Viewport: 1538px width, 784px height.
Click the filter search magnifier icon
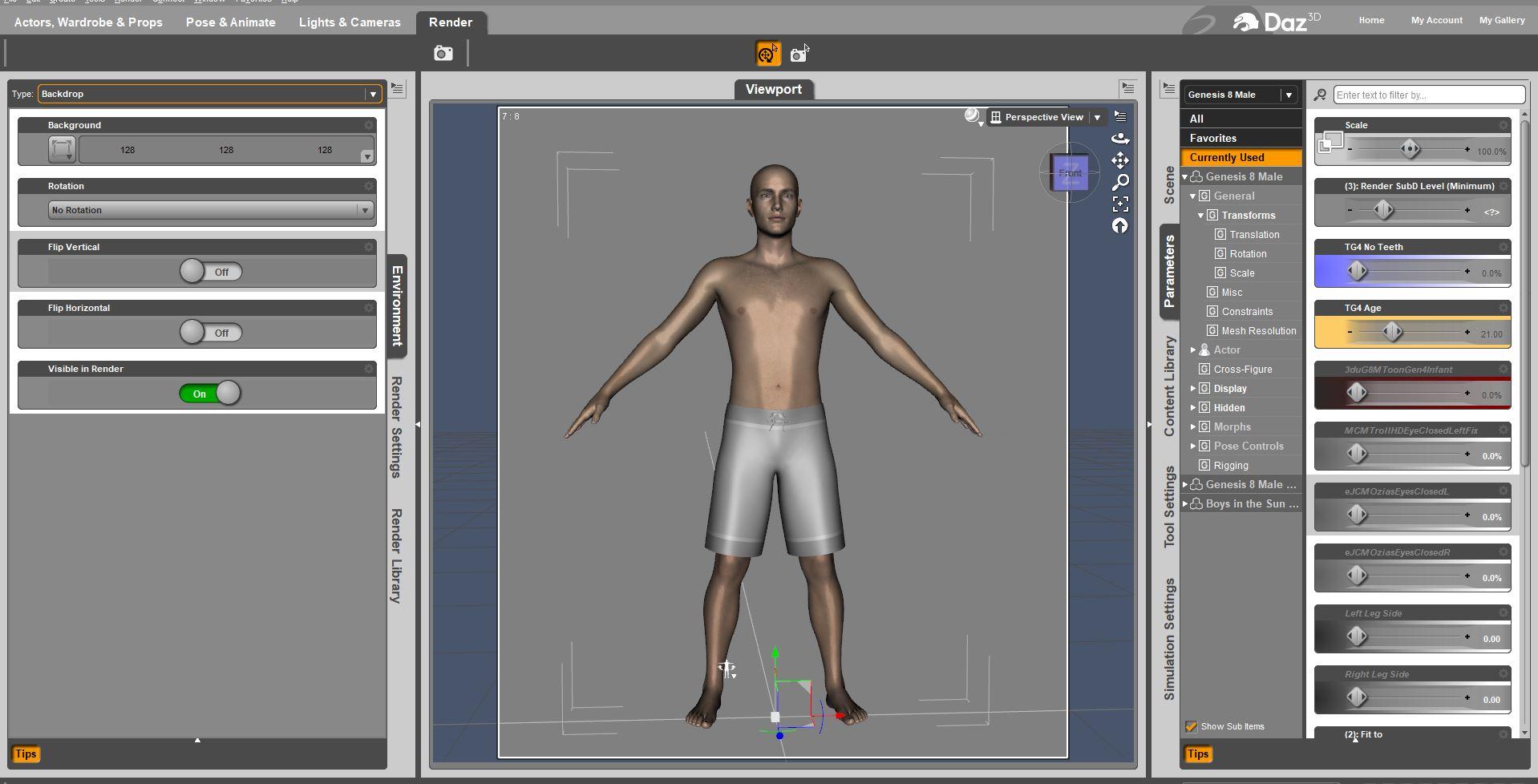(1320, 95)
